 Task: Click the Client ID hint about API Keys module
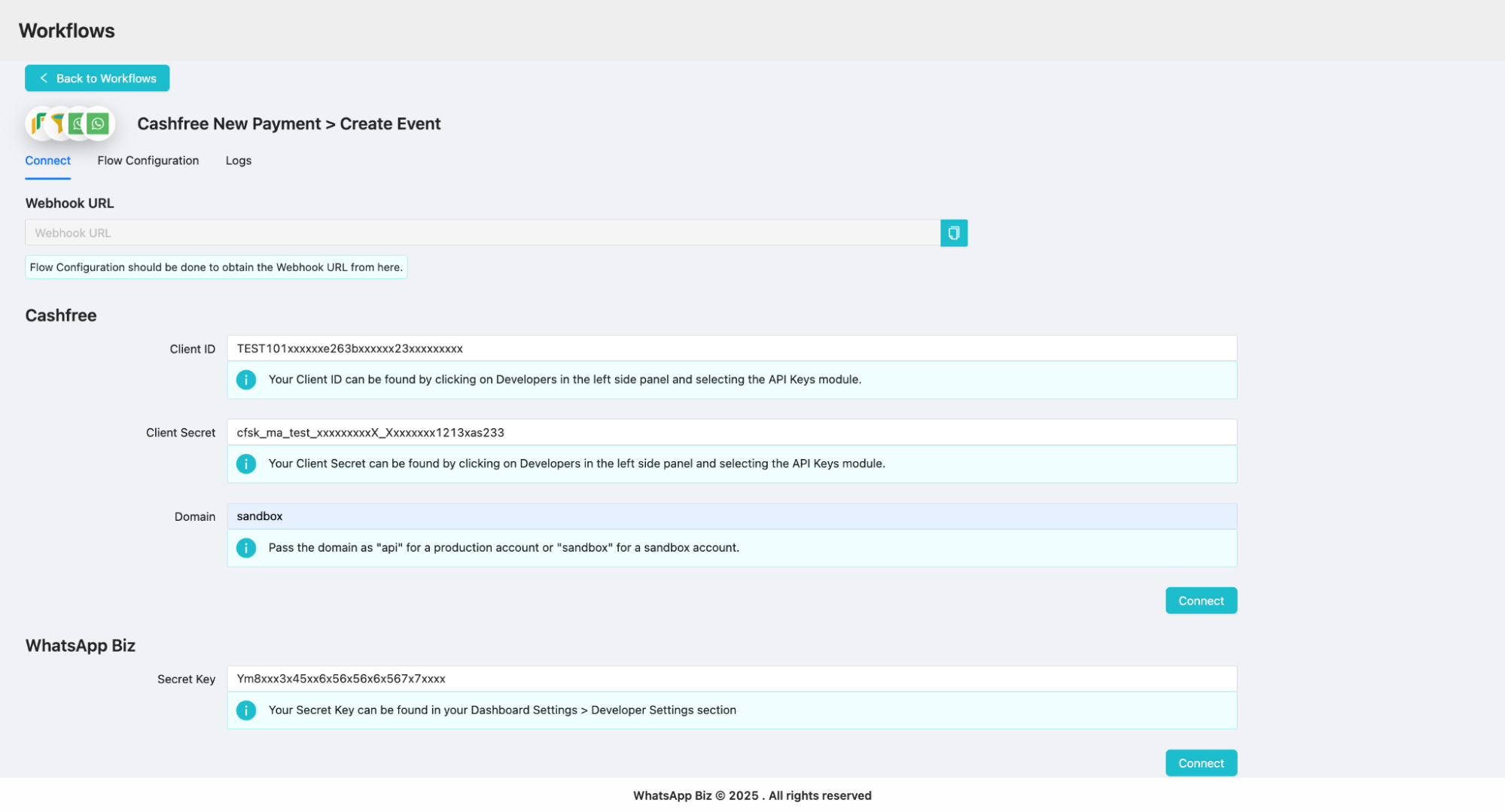coord(565,380)
